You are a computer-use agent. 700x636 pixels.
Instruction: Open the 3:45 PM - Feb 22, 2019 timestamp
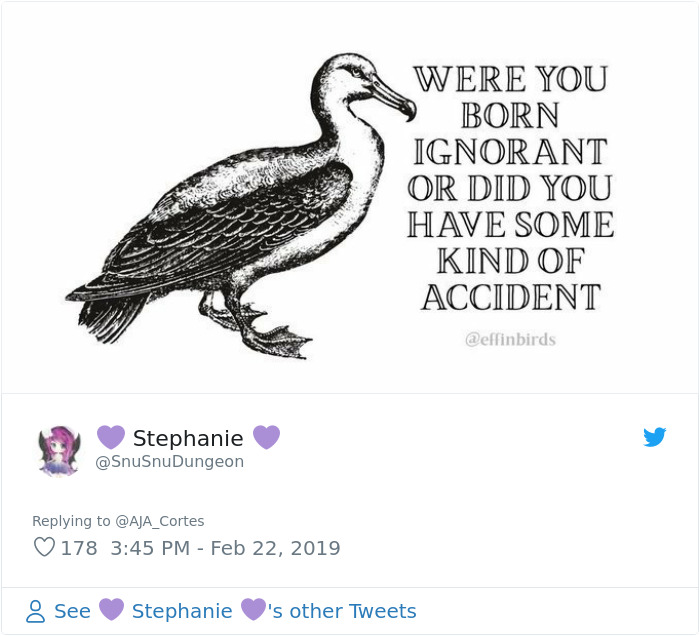226,548
